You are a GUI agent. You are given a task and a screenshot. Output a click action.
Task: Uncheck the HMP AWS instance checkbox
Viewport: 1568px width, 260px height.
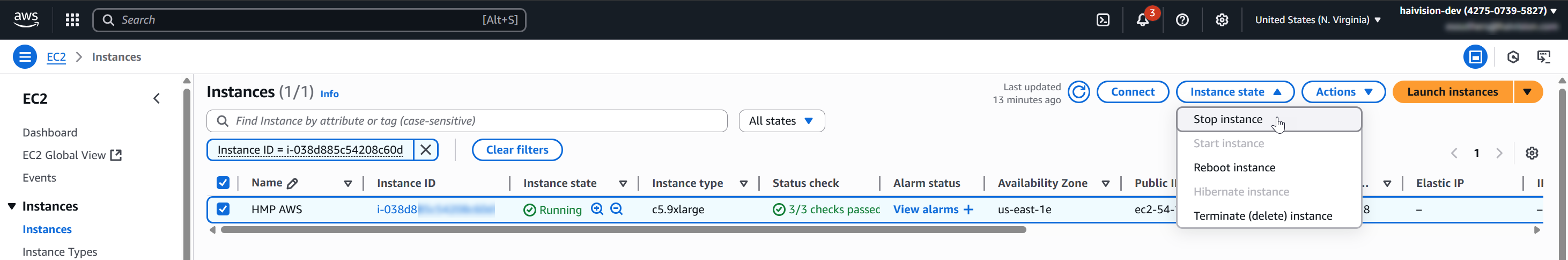point(224,210)
